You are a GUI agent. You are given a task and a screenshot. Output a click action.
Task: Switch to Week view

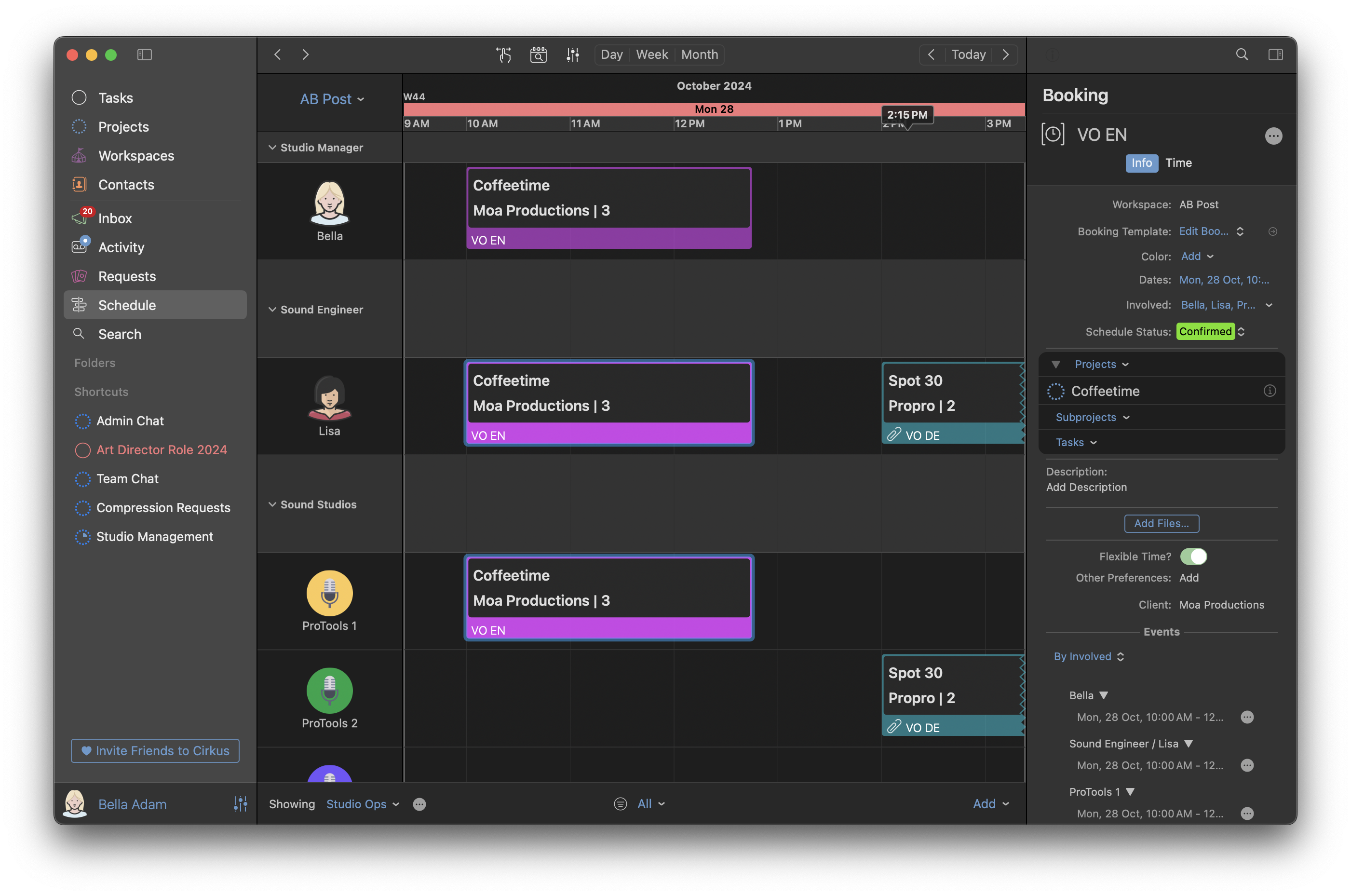[651, 55]
